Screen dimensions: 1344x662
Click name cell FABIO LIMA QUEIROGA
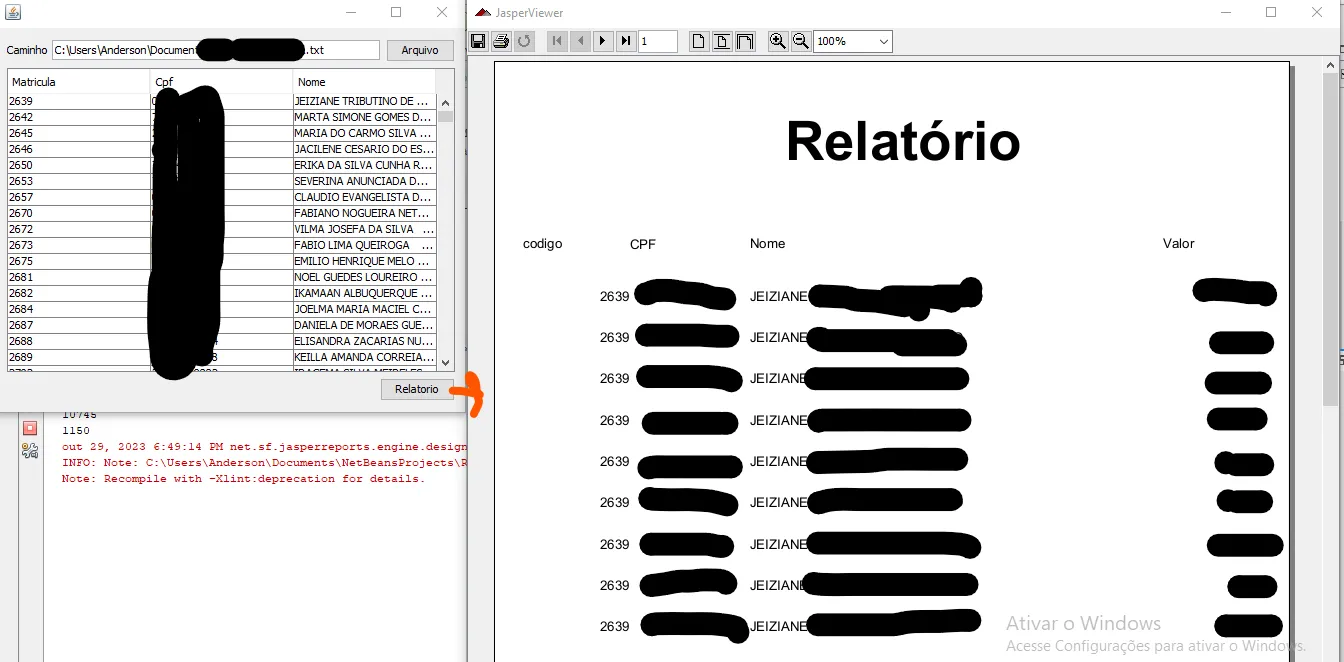[x=364, y=245]
